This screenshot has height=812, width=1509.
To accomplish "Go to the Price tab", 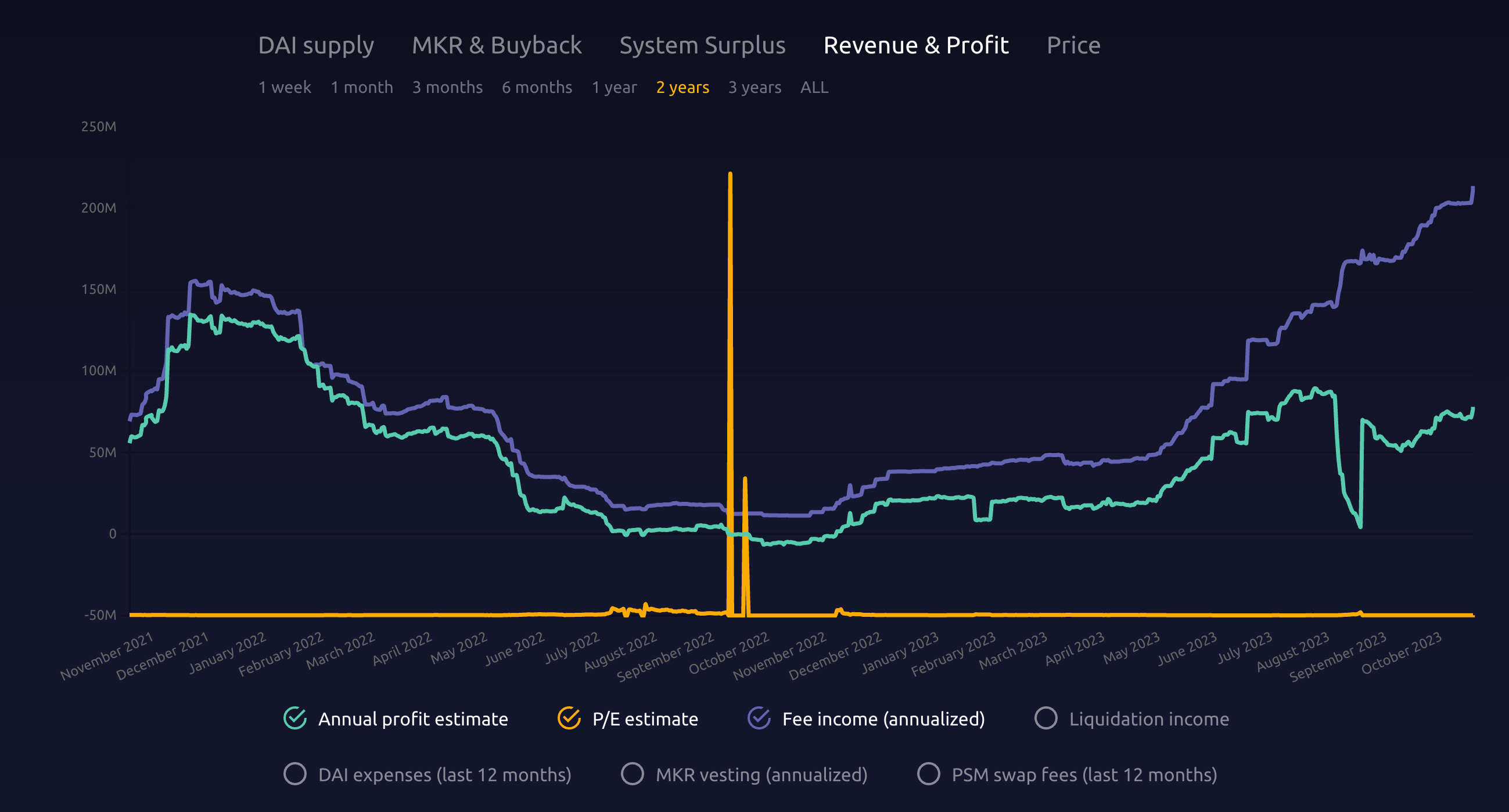I will [x=1073, y=46].
